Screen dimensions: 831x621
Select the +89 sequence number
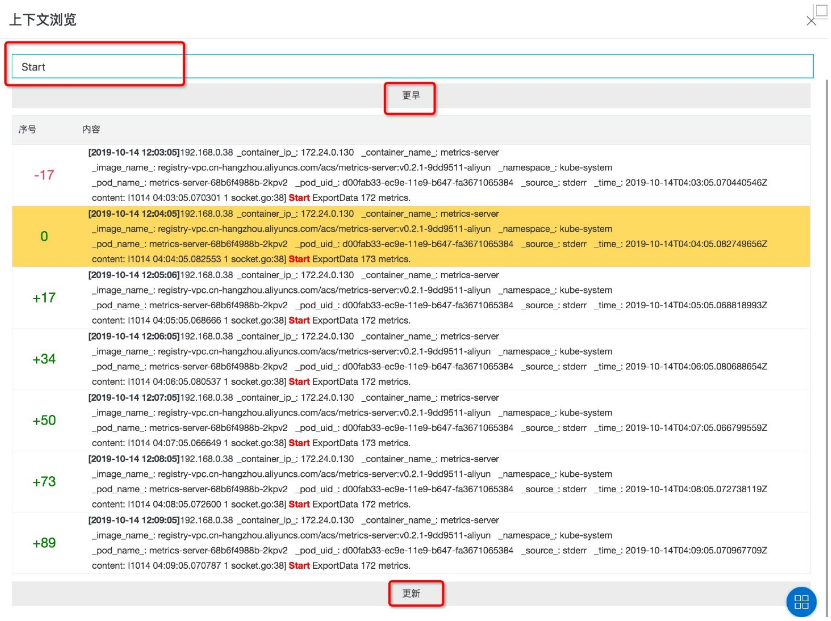[x=44, y=543]
